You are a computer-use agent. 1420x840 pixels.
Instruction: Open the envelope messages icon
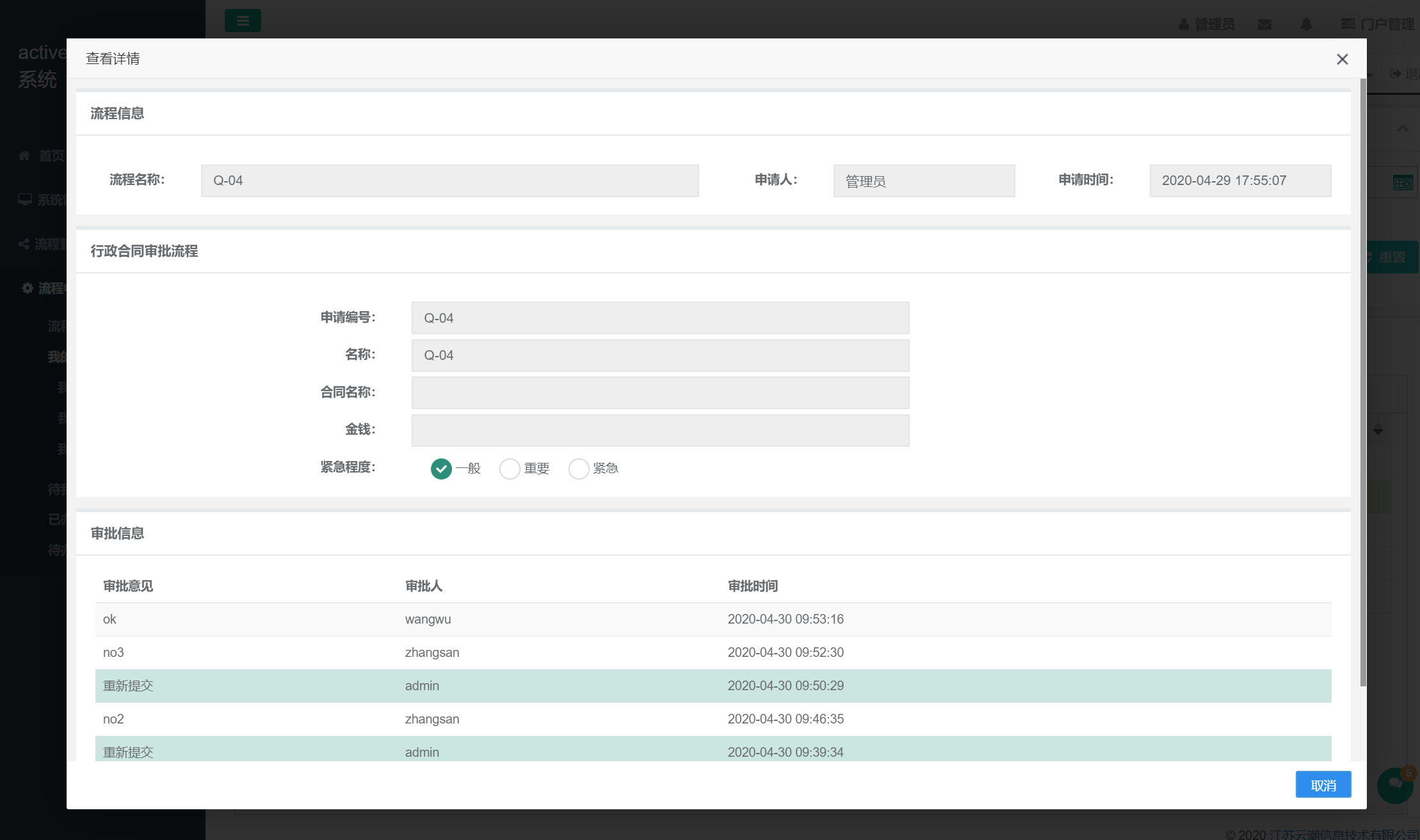(x=1264, y=24)
